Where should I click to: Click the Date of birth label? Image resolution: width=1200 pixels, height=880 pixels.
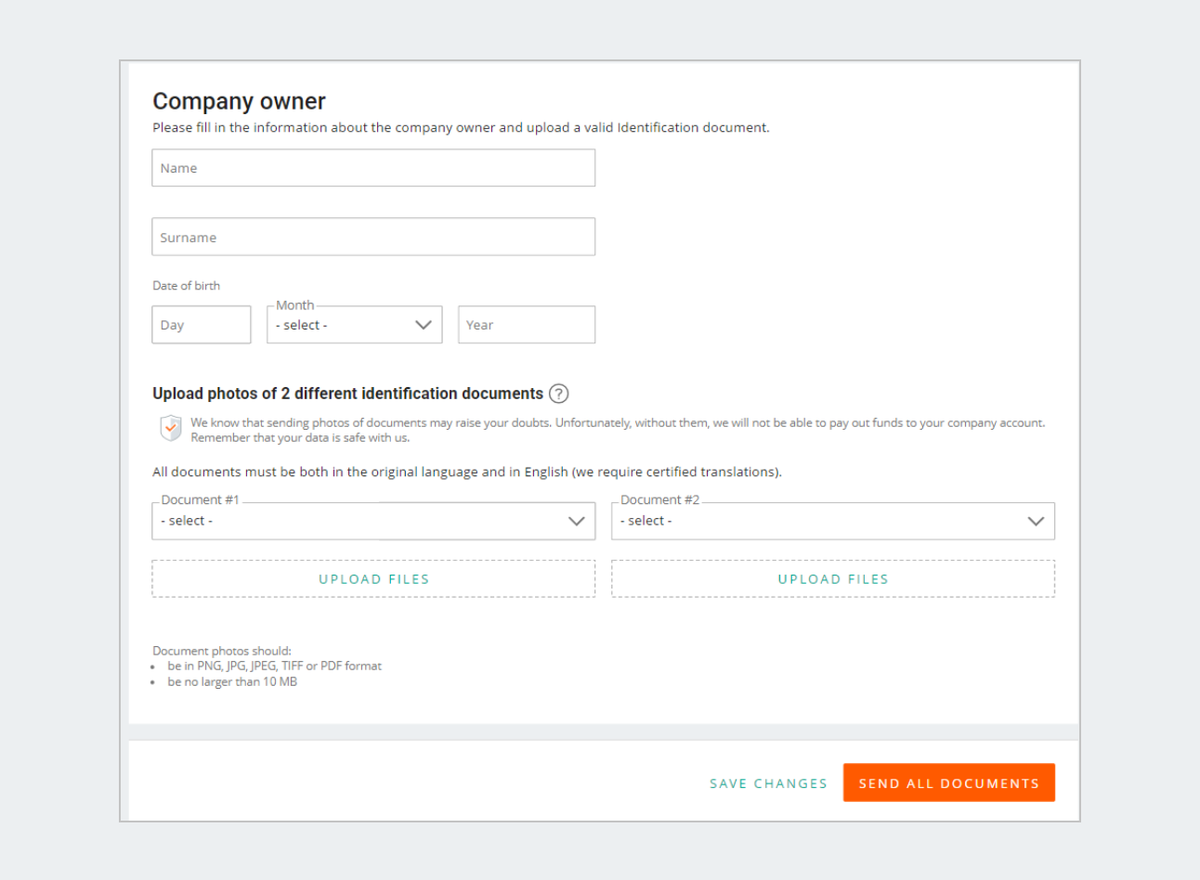pyautogui.click(x=186, y=286)
